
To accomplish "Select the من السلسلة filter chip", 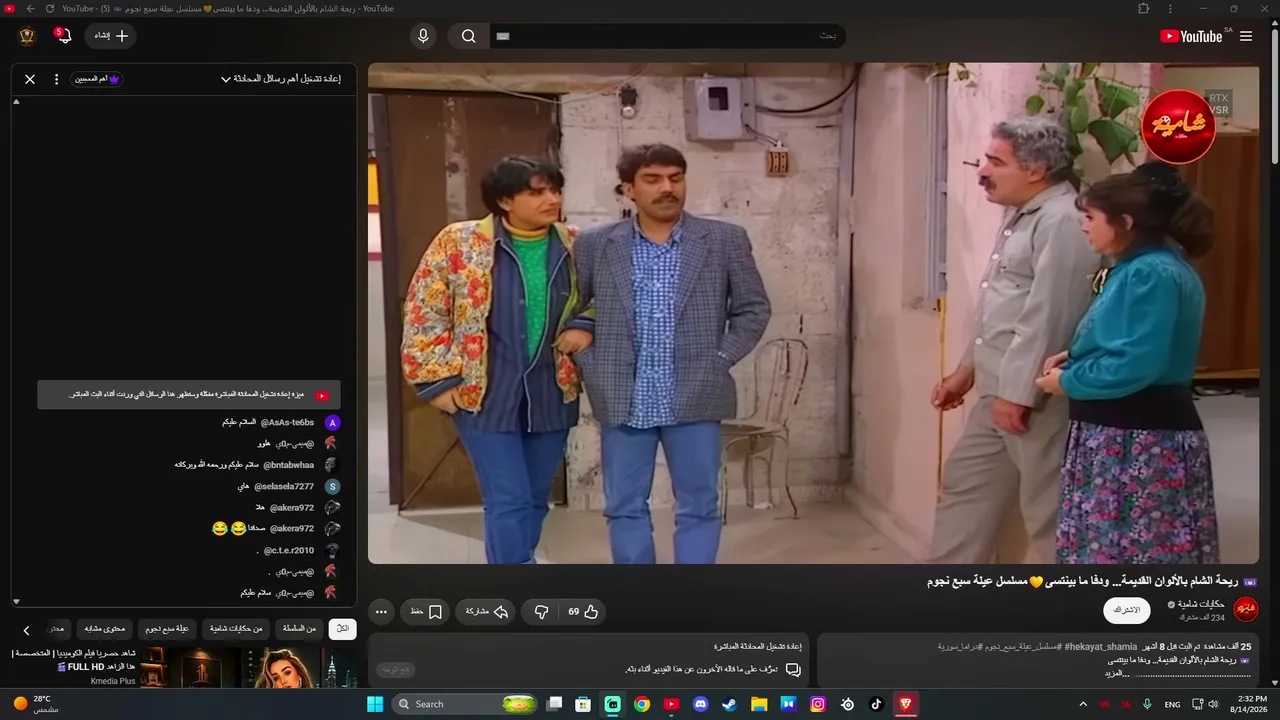I will tap(299, 629).
